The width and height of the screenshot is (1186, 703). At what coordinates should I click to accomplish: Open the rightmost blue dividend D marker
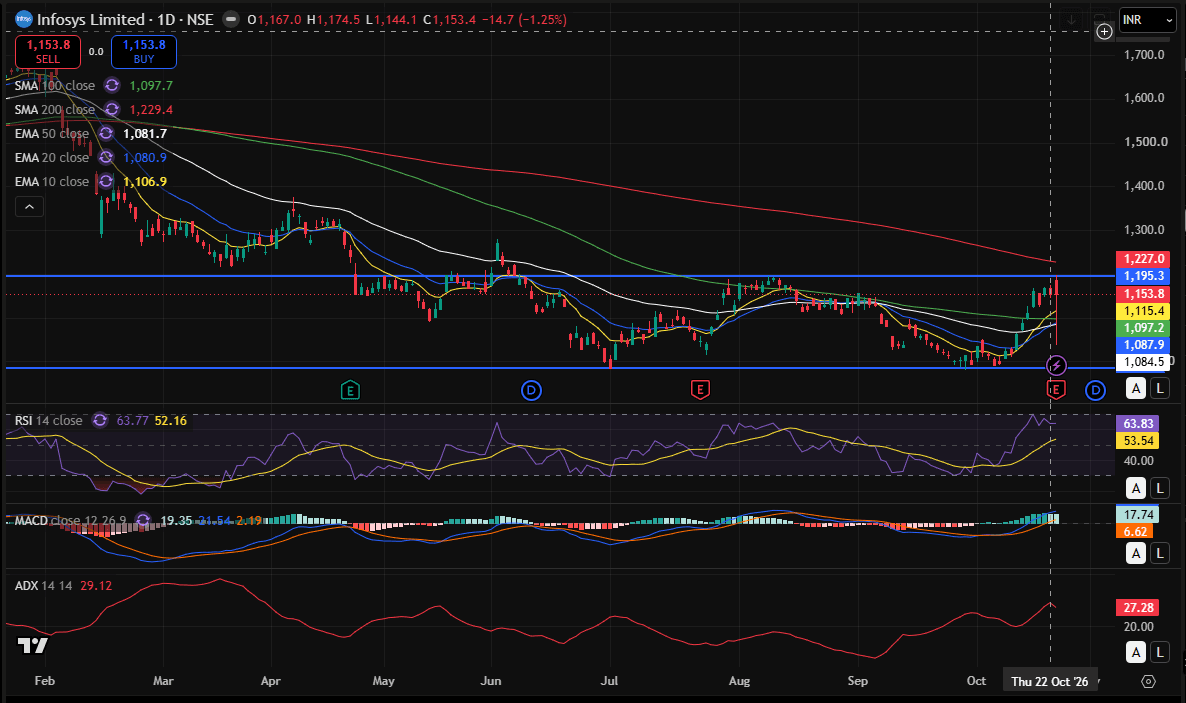[1095, 390]
